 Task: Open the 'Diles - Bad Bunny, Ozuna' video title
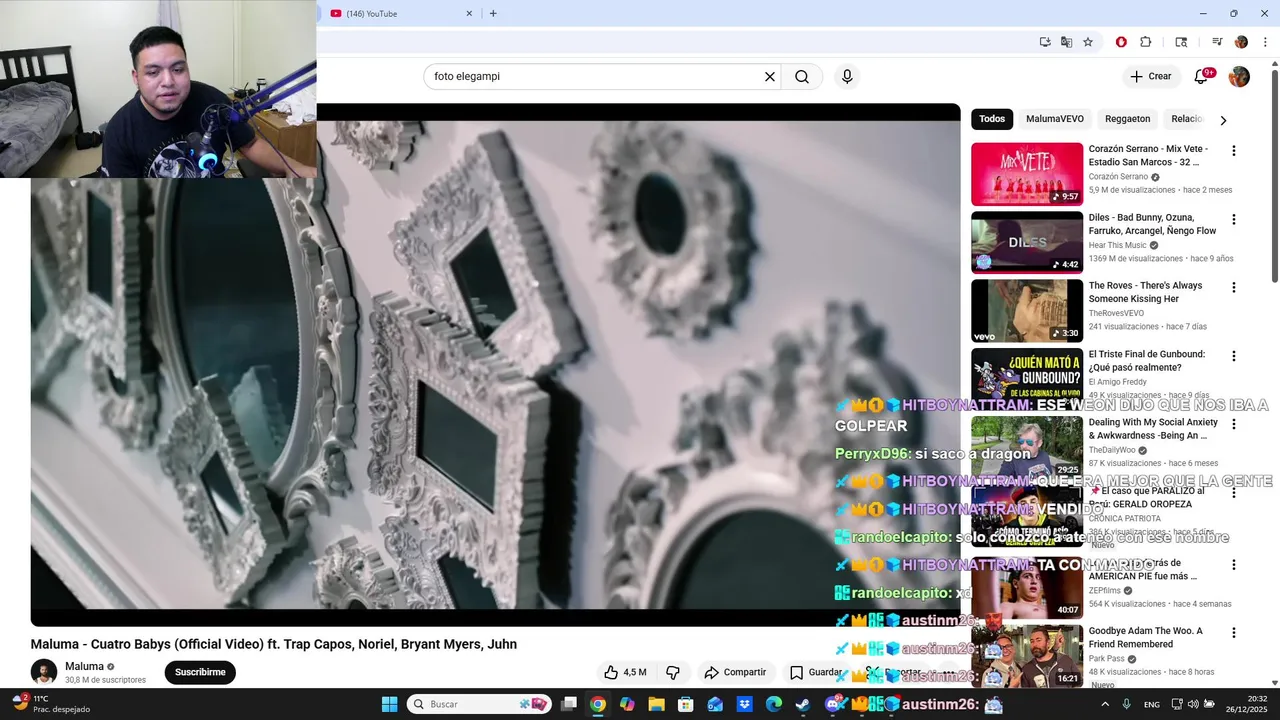1152,224
